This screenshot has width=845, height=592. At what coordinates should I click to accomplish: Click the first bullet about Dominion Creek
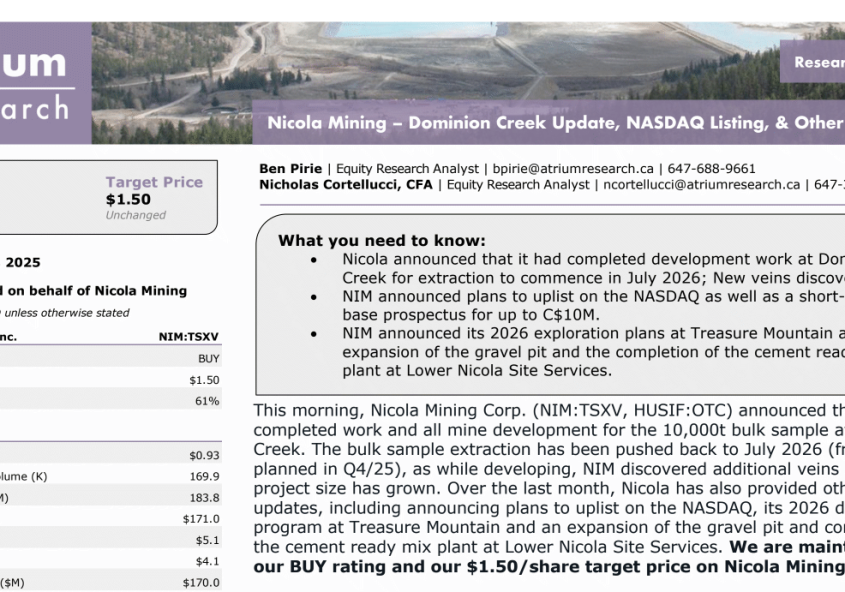point(592,266)
